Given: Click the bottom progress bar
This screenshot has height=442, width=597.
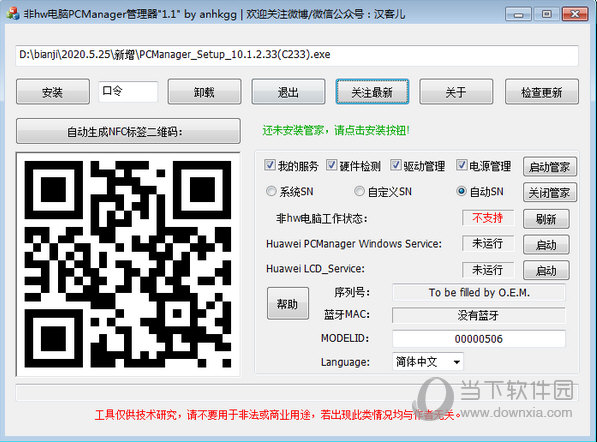Looking at the screenshot, I should tap(297, 393).
